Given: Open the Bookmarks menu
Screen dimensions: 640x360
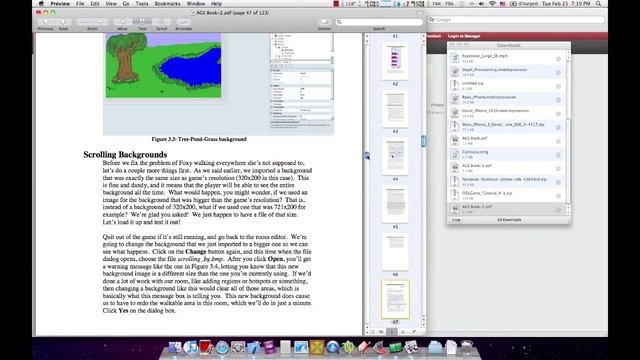Looking at the screenshot, I should pos(167,3).
